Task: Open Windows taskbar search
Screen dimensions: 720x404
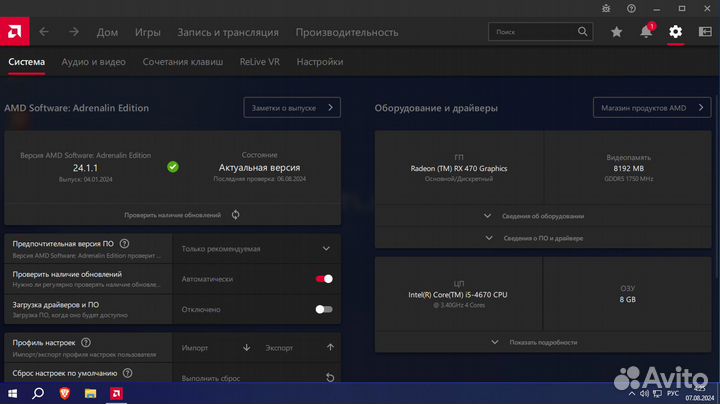Action: tap(38, 393)
